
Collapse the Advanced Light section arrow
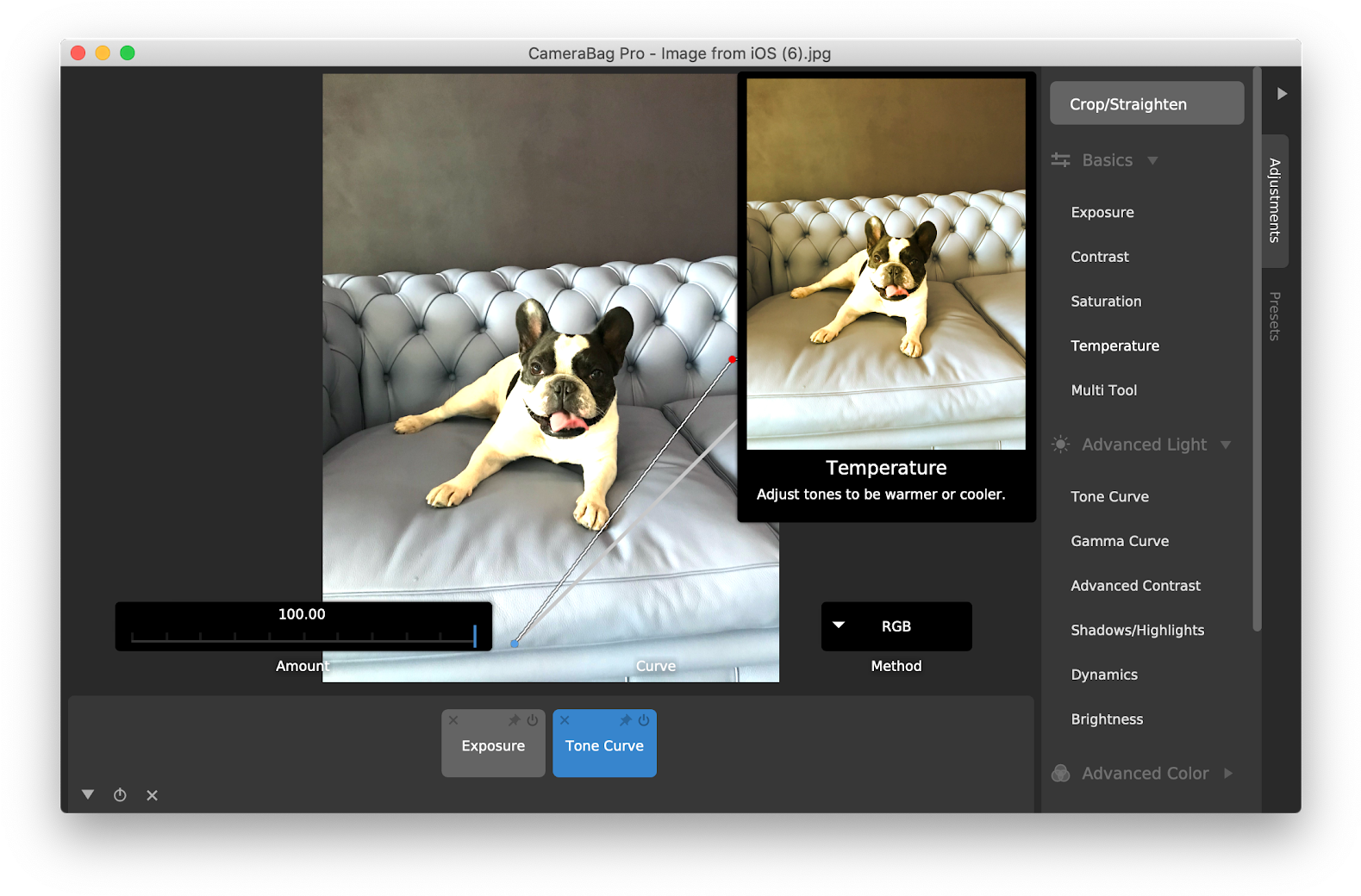pos(1226,445)
